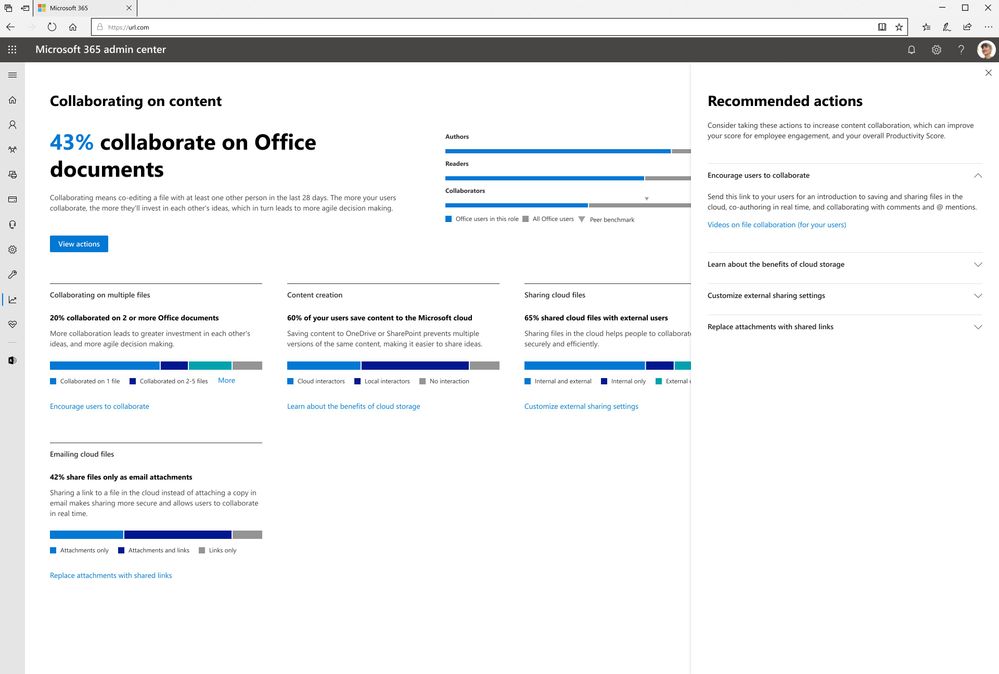Open Resources printer icon in sidebar
Image resolution: width=999 pixels, height=674 pixels.
[x=12, y=175]
